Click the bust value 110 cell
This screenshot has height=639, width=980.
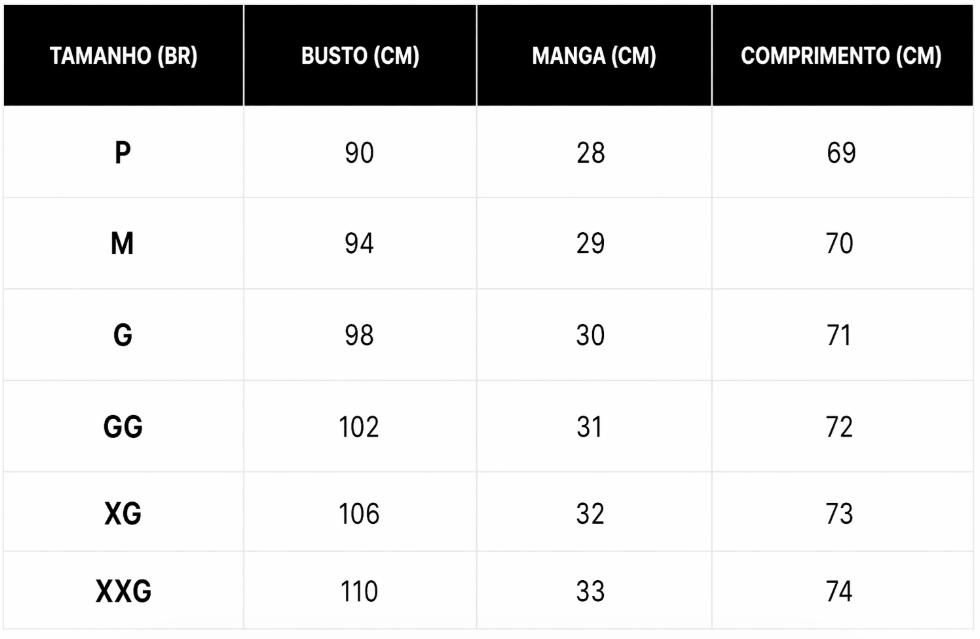(359, 592)
